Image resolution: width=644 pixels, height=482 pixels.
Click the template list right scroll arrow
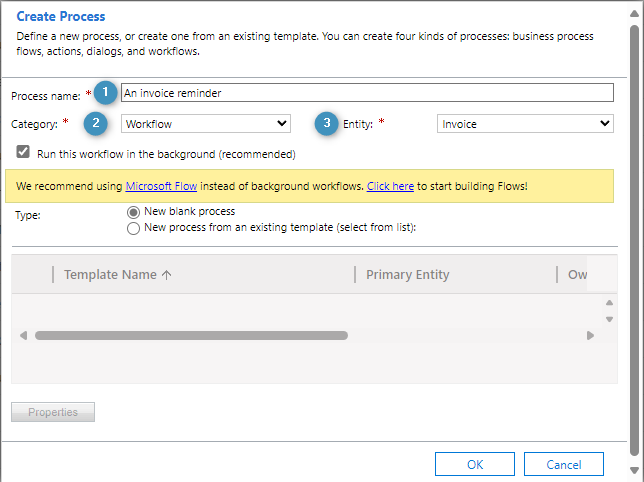pos(590,335)
